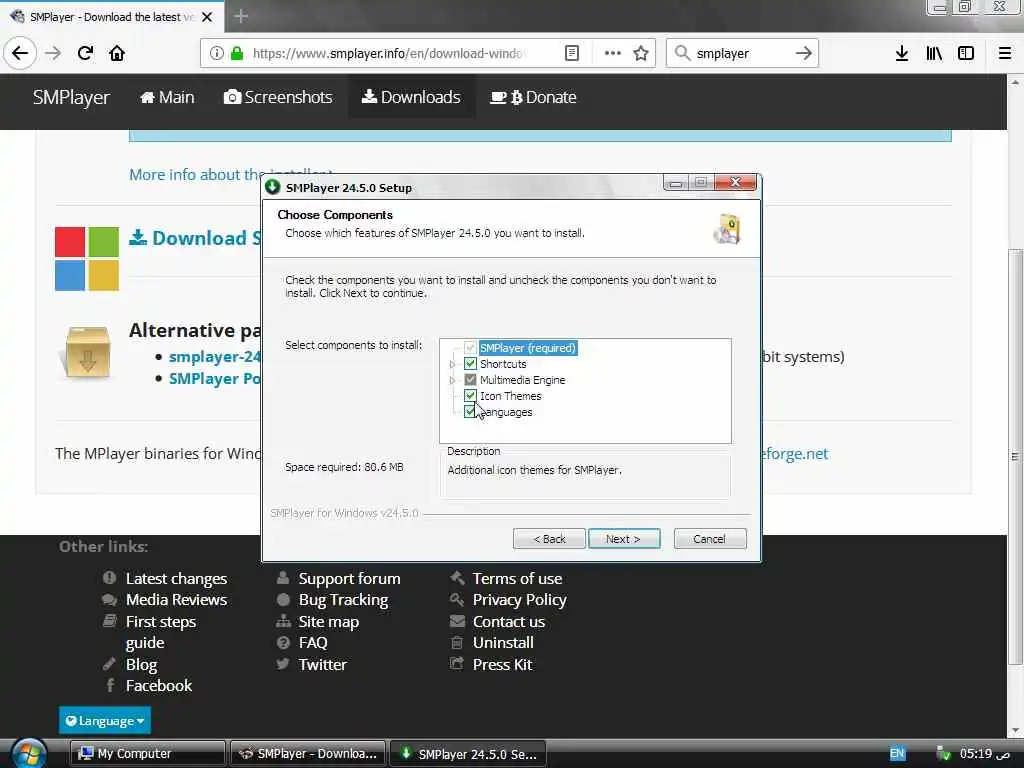This screenshot has height=768, width=1024.
Task: Open the library bookshelf icon
Action: pos(934,54)
